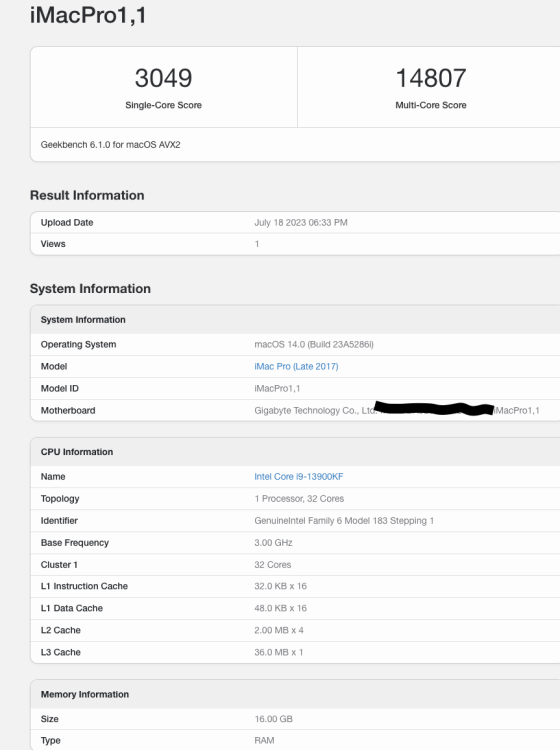Click the System Information section heading
Screen dimensions: 560x750
pos(90,288)
